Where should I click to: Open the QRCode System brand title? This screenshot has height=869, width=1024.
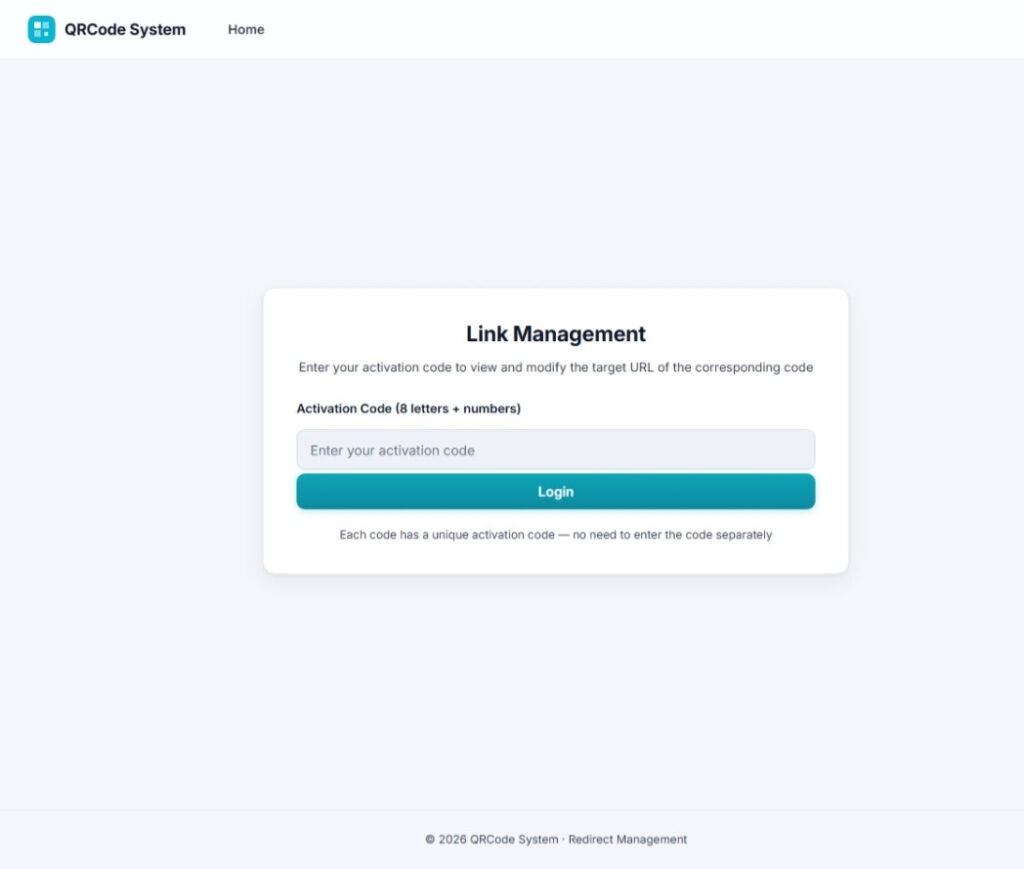click(x=125, y=29)
